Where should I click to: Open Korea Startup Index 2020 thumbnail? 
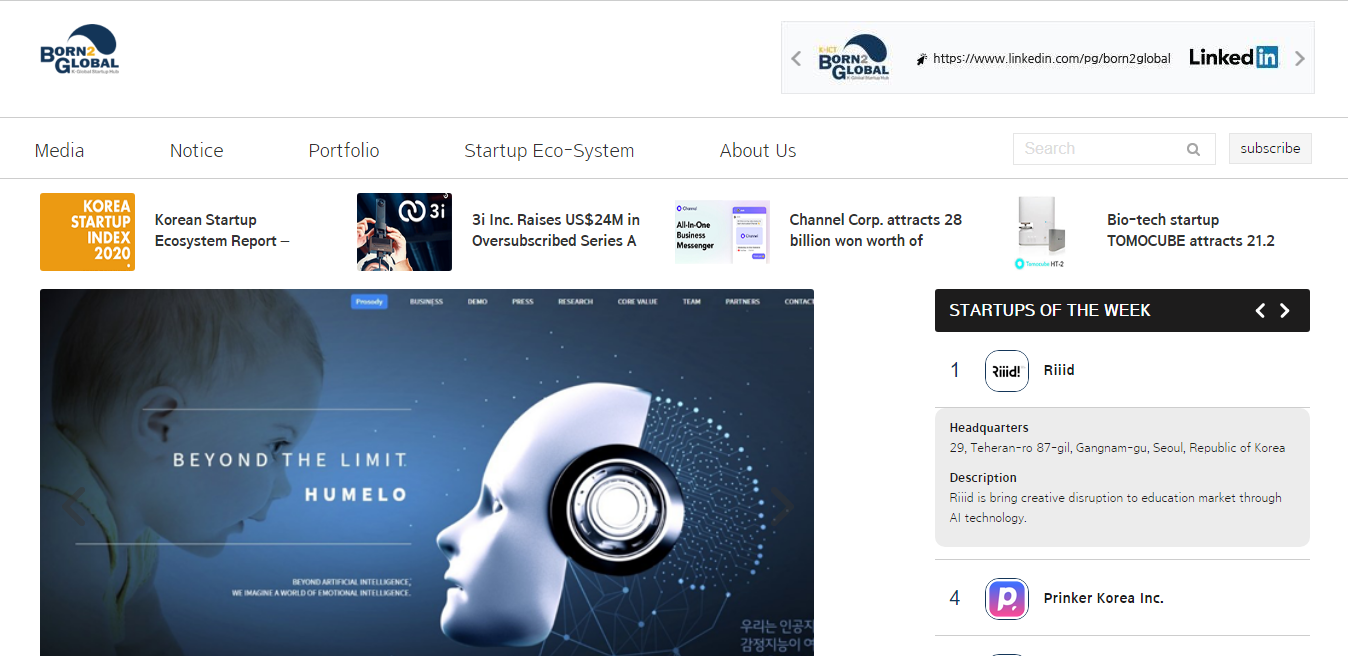(87, 232)
